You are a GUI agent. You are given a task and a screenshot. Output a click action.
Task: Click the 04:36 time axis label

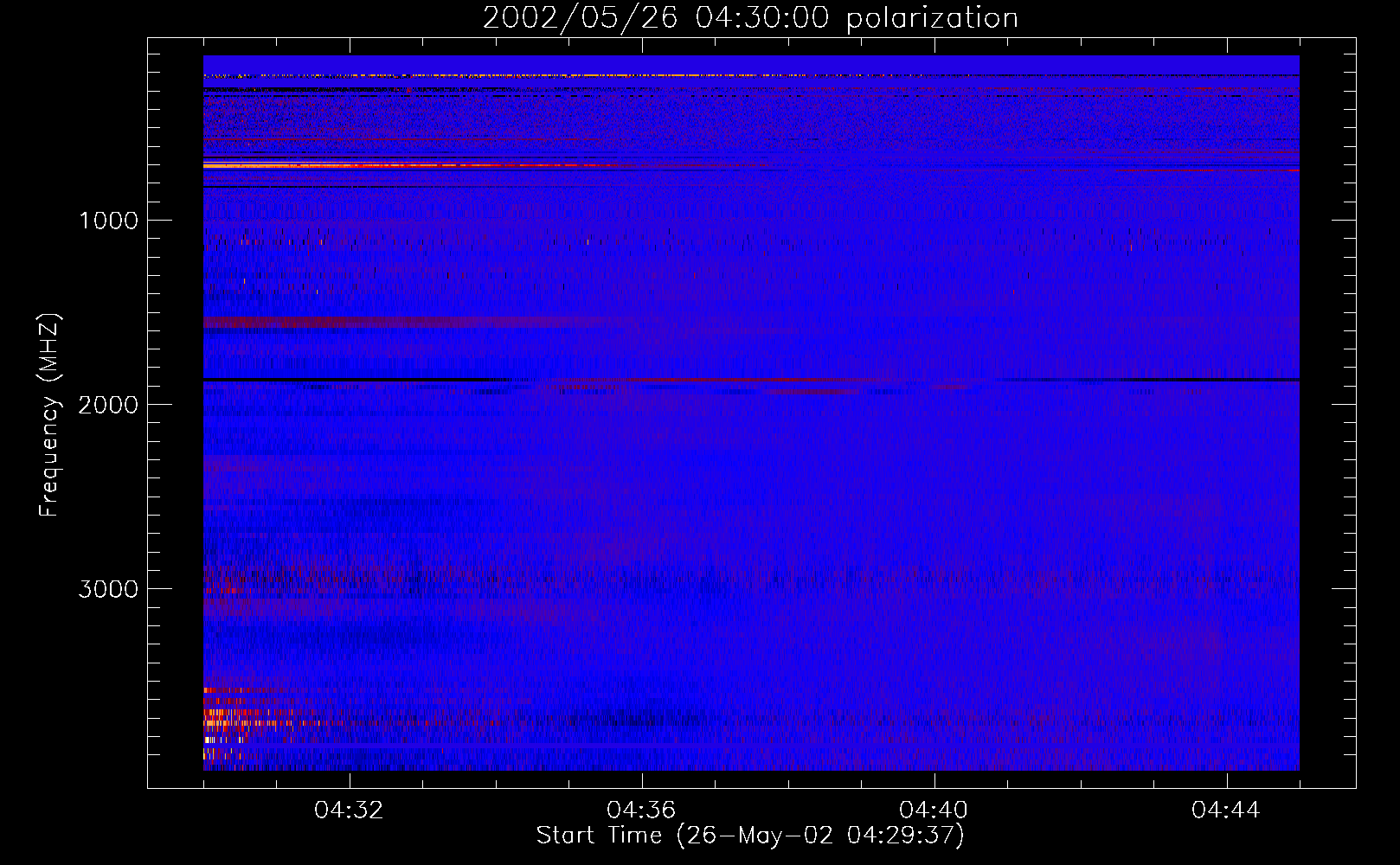[x=641, y=811]
